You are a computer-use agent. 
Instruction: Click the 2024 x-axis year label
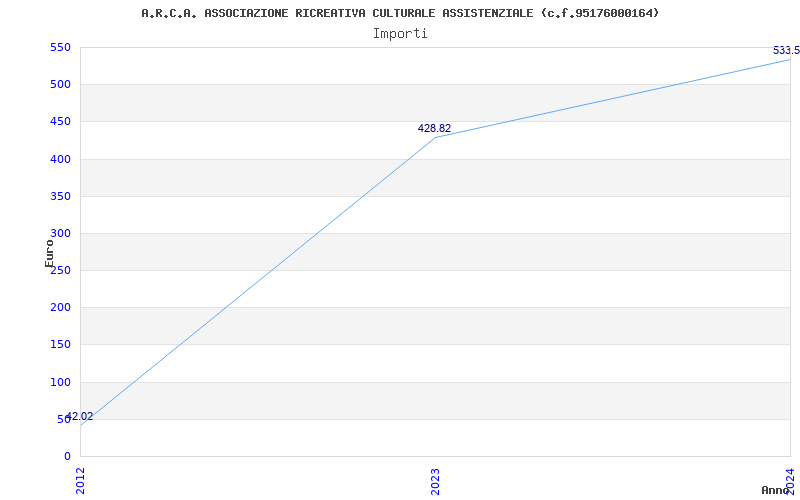point(790,480)
